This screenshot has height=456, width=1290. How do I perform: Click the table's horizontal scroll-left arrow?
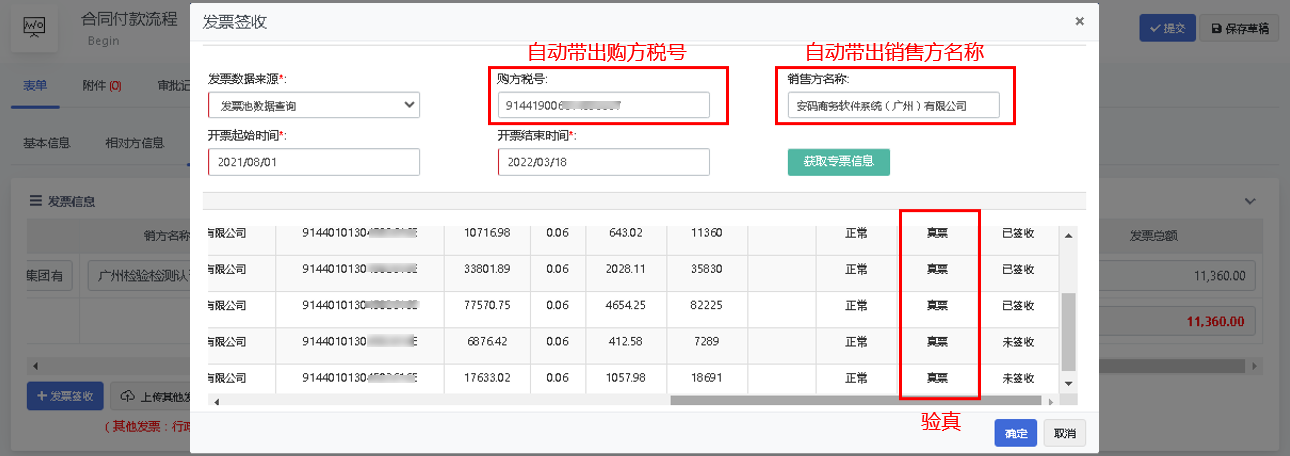coord(216,401)
